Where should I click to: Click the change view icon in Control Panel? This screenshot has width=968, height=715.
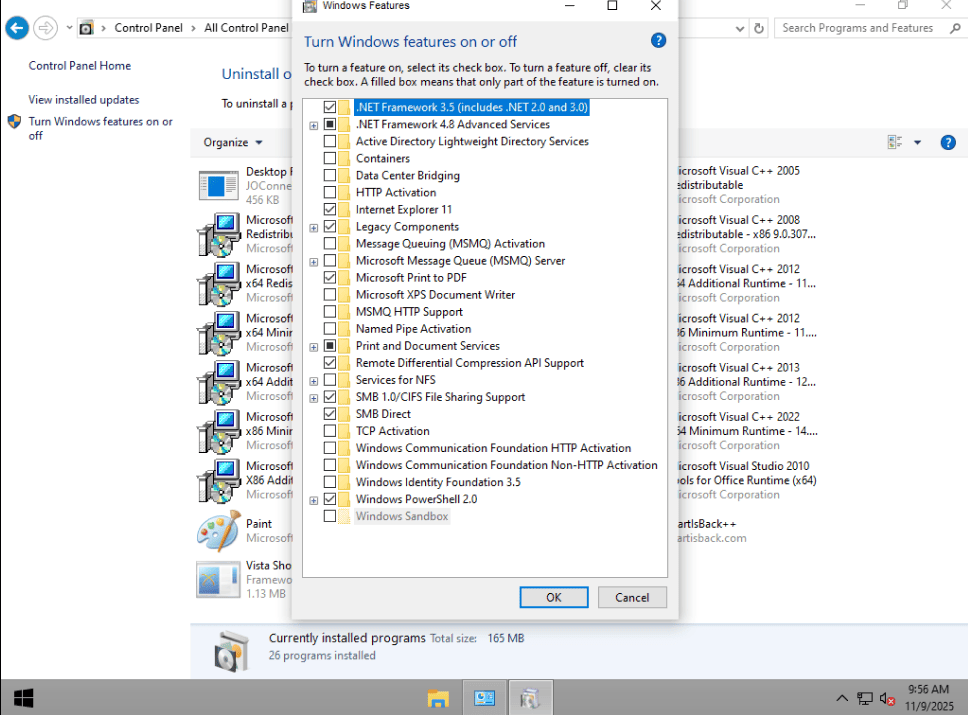(895, 143)
